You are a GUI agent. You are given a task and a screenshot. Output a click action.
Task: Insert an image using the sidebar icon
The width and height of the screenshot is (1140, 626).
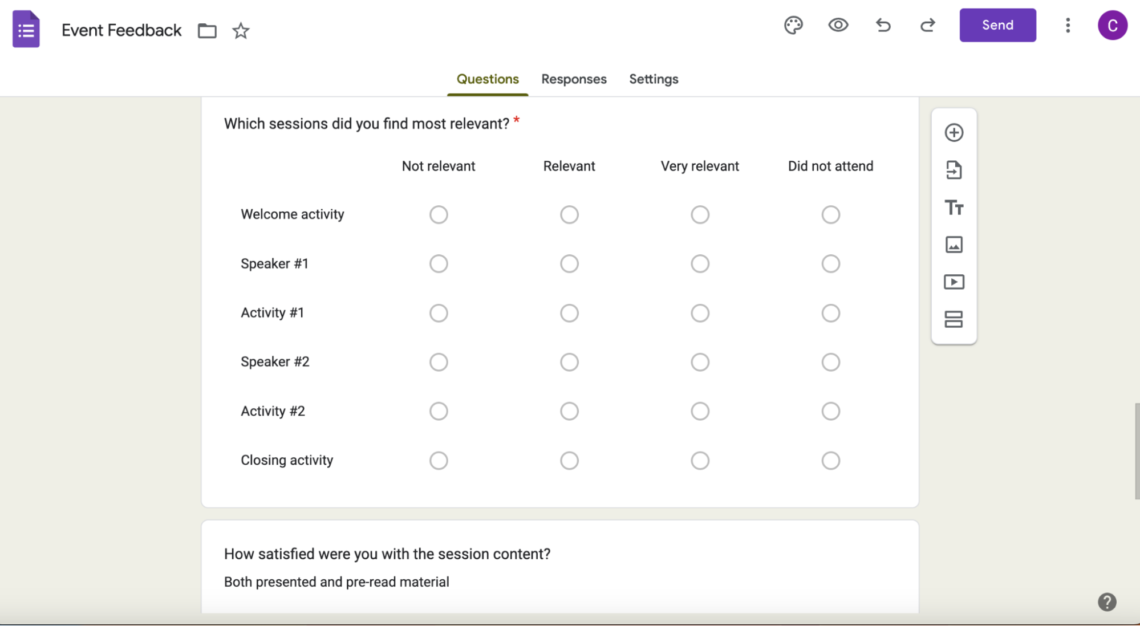pos(954,244)
